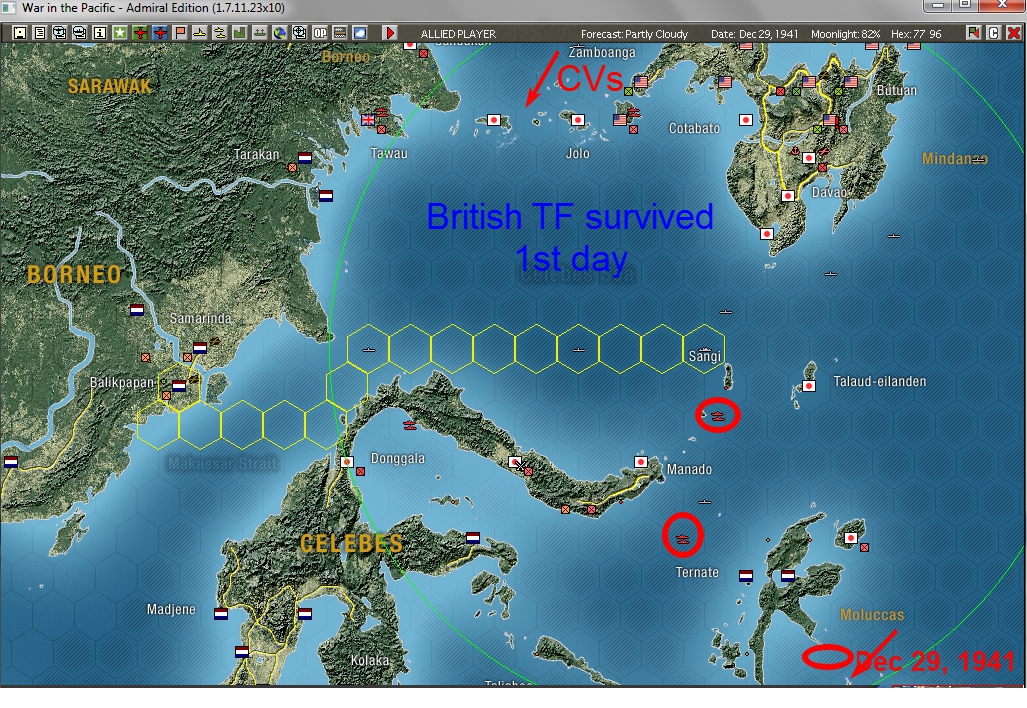Select the ship icon in the Sangi hex
1027x708 pixels.
(704, 349)
